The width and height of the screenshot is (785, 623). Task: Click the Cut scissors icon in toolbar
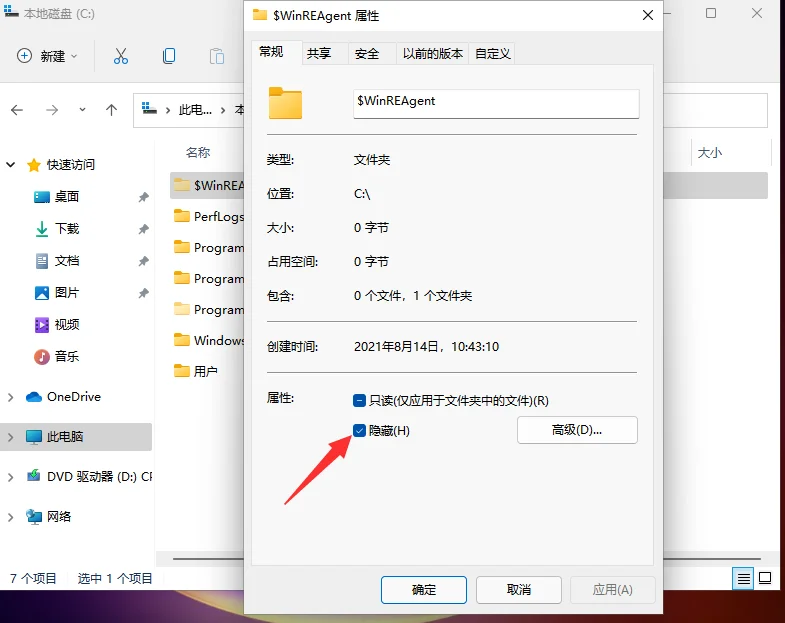pyautogui.click(x=121, y=56)
